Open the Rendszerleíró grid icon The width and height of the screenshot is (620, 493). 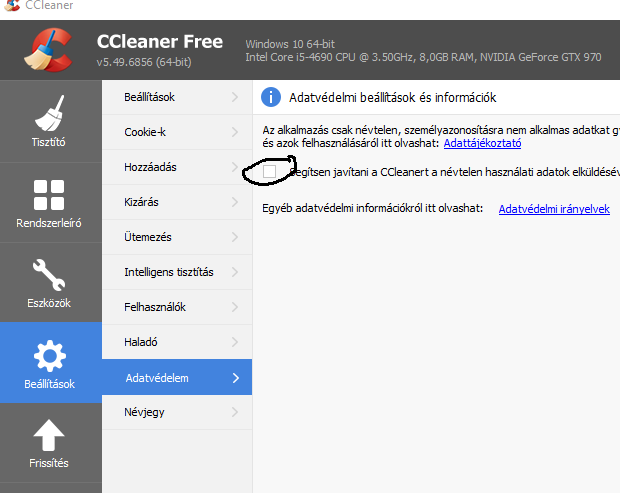coord(49,195)
